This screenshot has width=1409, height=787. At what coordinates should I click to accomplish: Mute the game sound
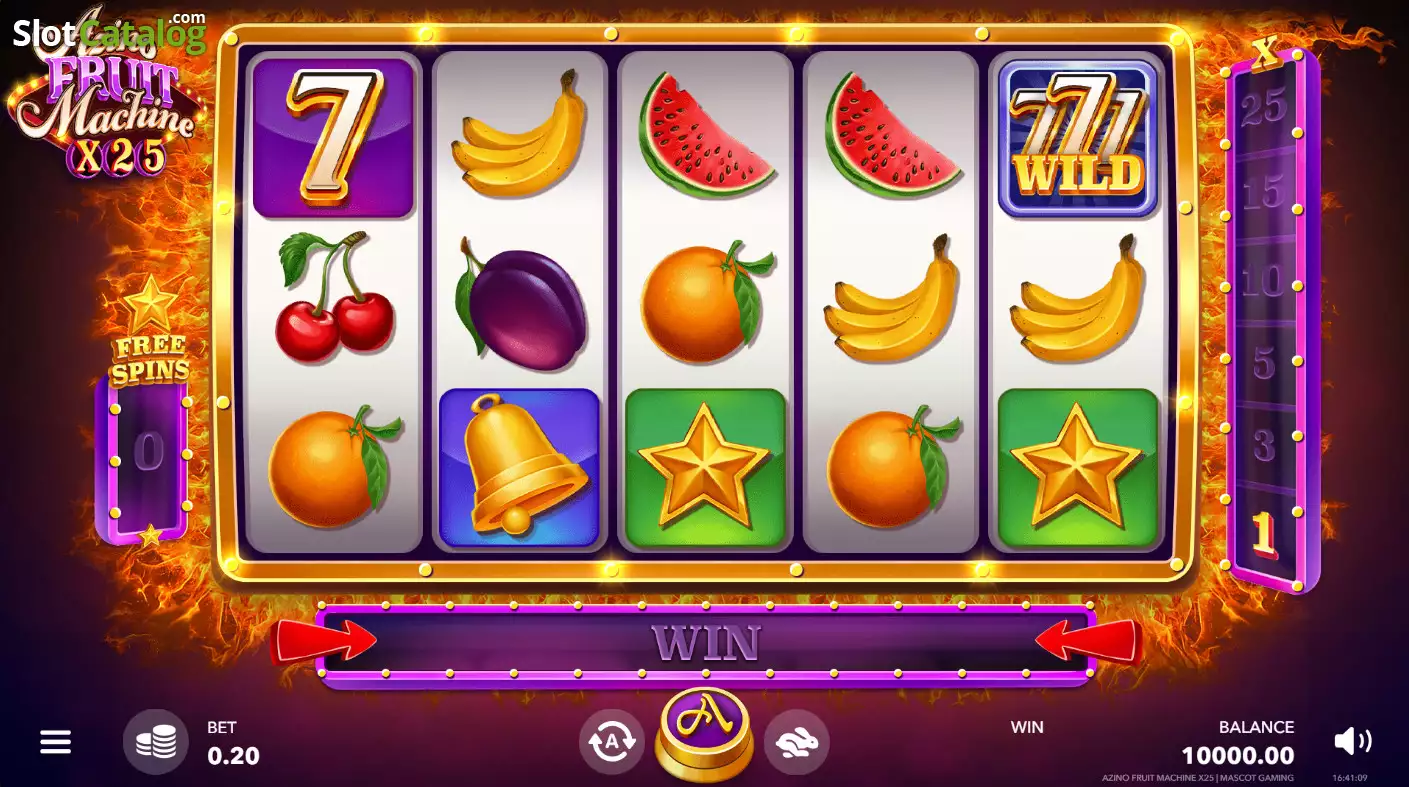pyautogui.click(x=1353, y=741)
